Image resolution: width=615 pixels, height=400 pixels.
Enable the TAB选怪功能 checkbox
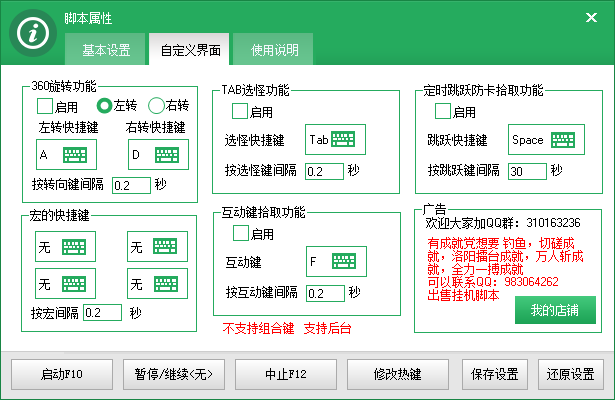240,111
